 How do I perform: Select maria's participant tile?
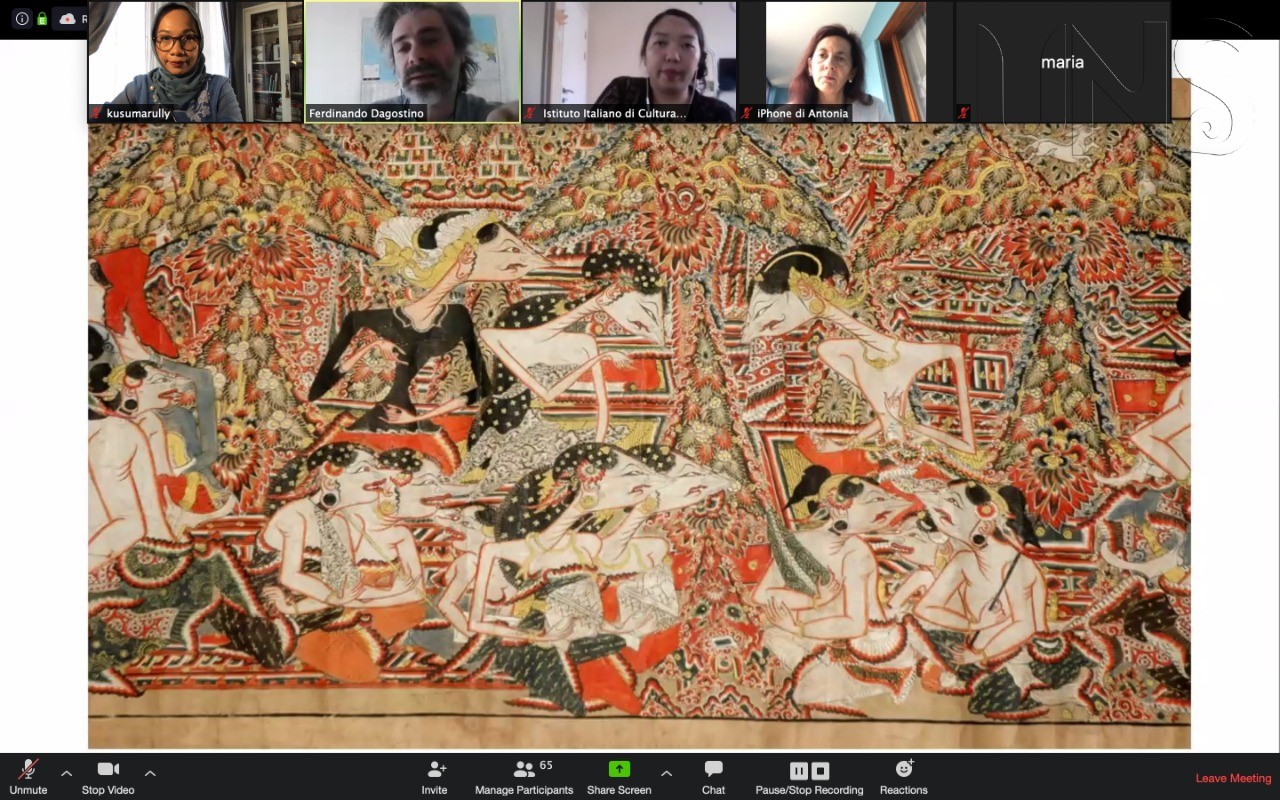click(1062, 61)
